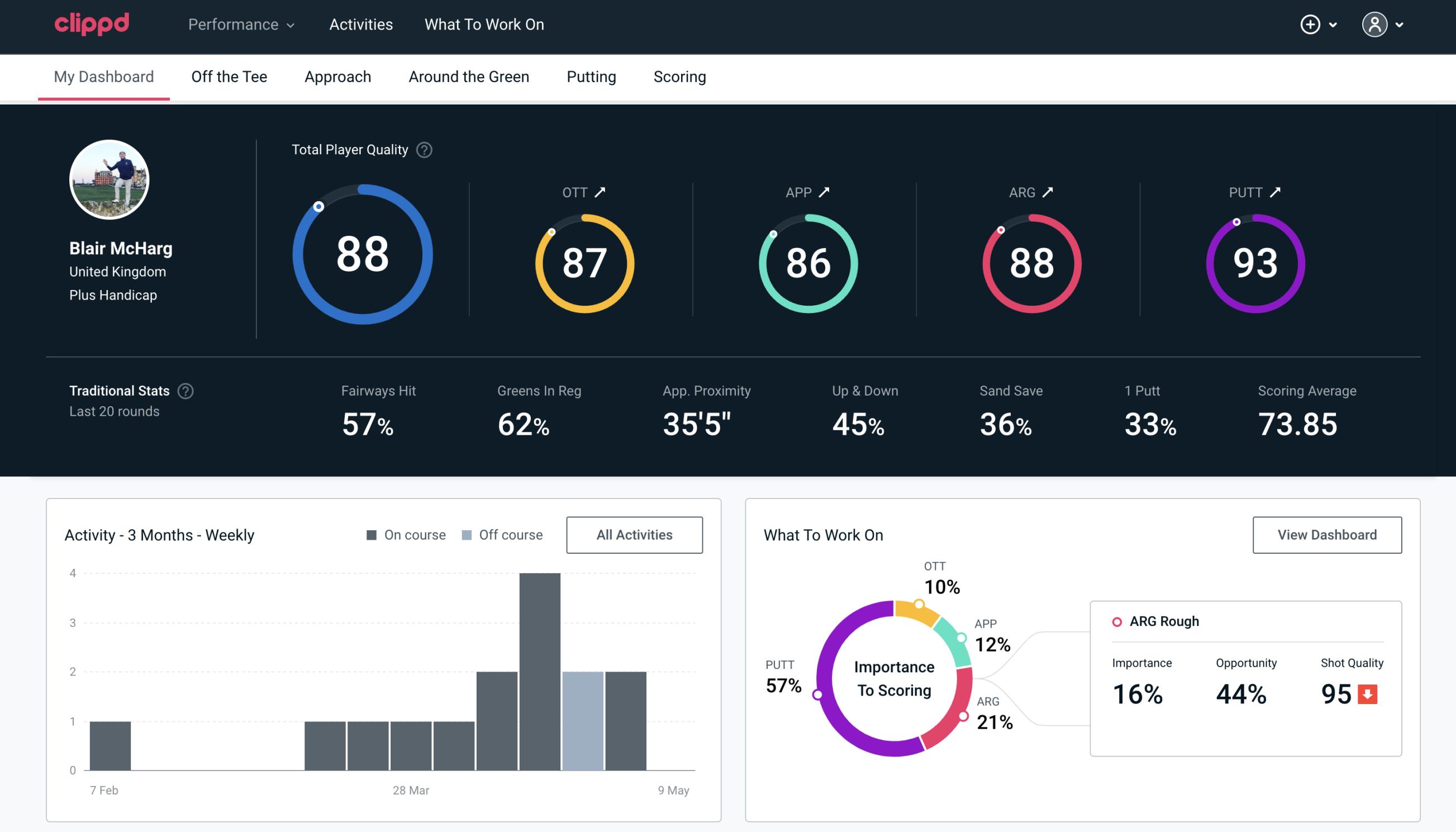1456x832 pixels.
Task: Click the All Activities button
Action: [634, 535]
